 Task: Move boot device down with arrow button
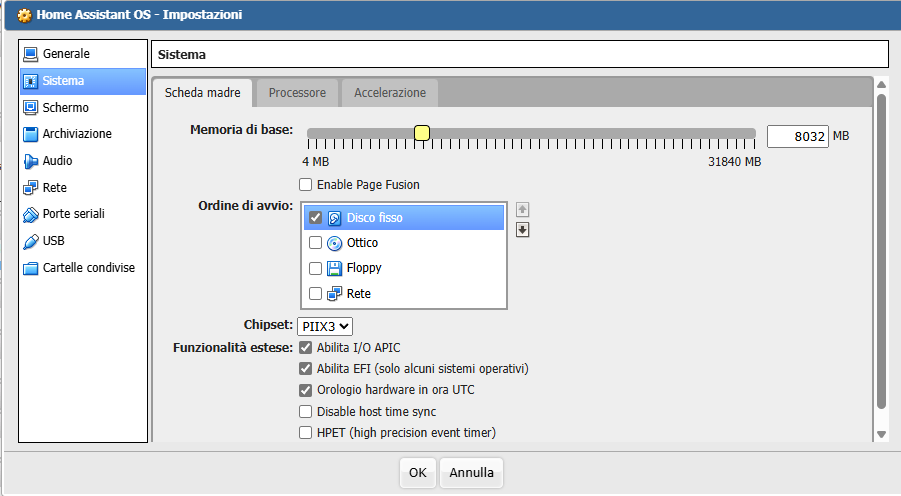pyautogui.click(x=522, y=230)
